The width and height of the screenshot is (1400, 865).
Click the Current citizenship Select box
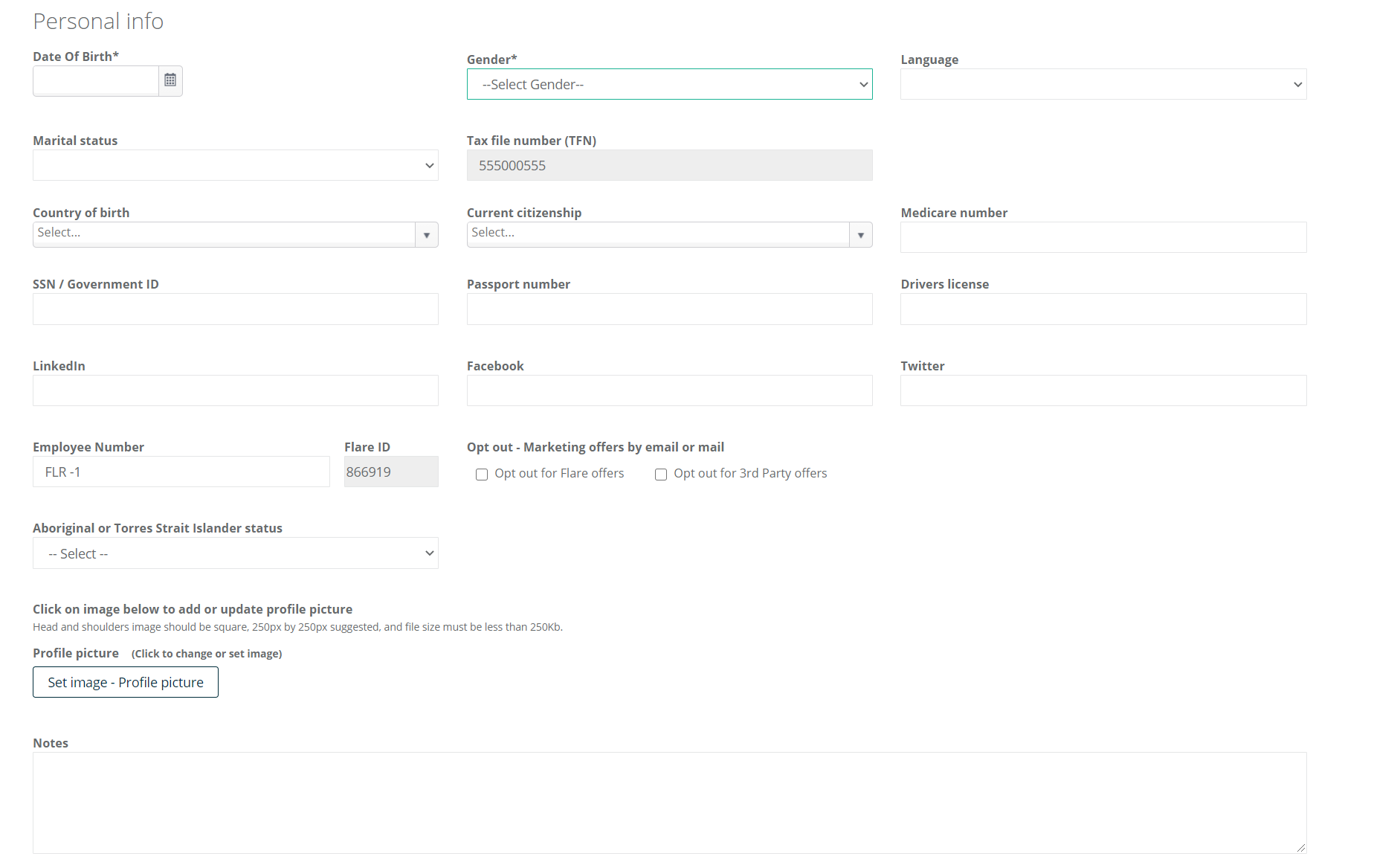658,234
